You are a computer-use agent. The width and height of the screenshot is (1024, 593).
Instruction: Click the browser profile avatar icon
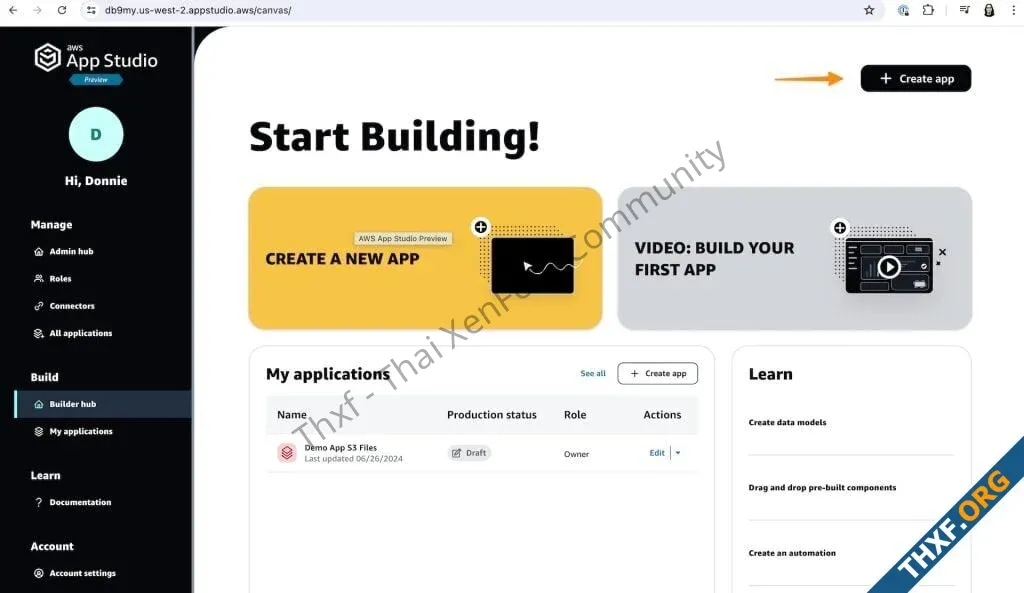[989, 10]
